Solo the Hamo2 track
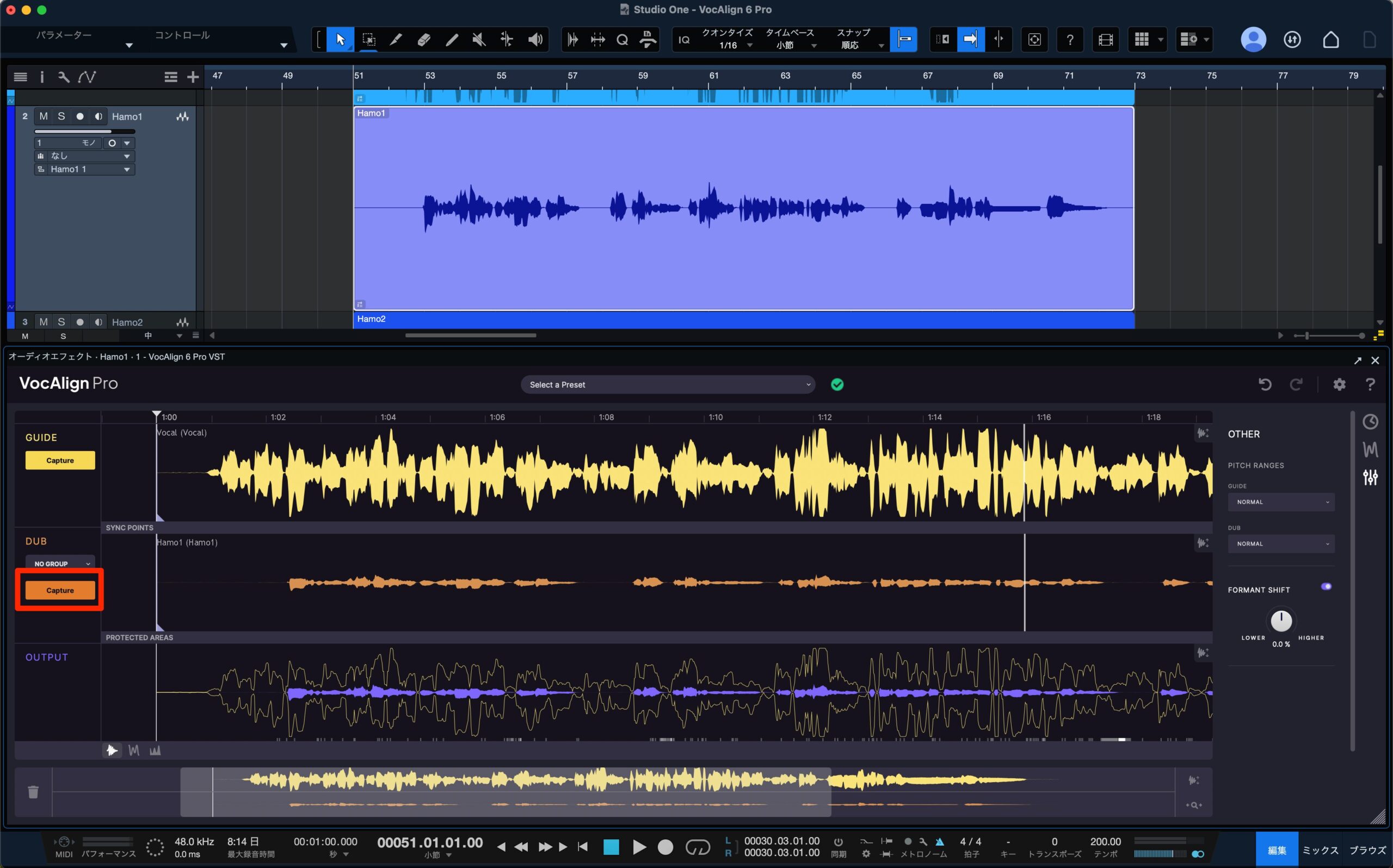 point(61,321)
